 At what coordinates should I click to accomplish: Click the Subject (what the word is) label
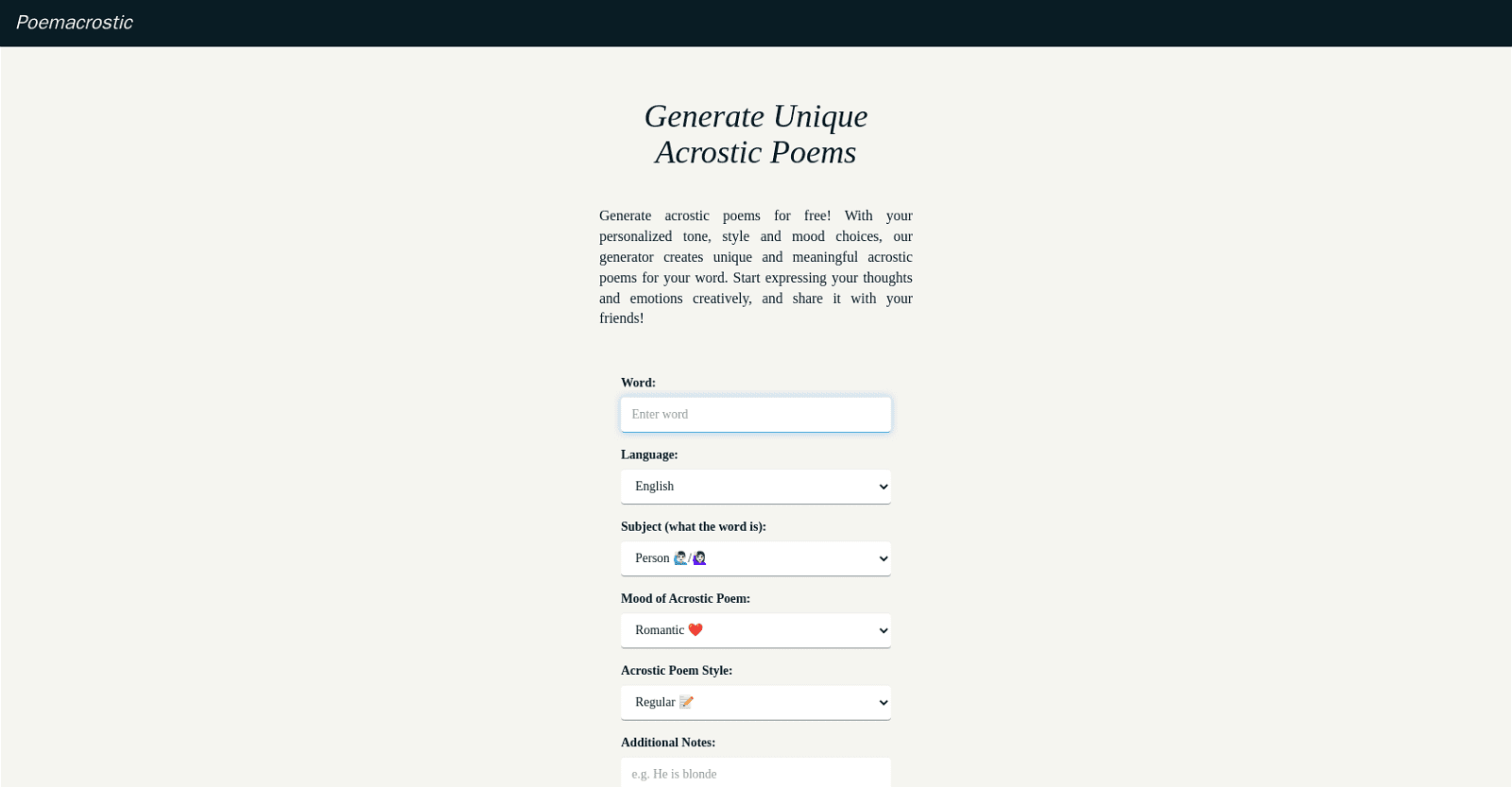tap(694, 526)
